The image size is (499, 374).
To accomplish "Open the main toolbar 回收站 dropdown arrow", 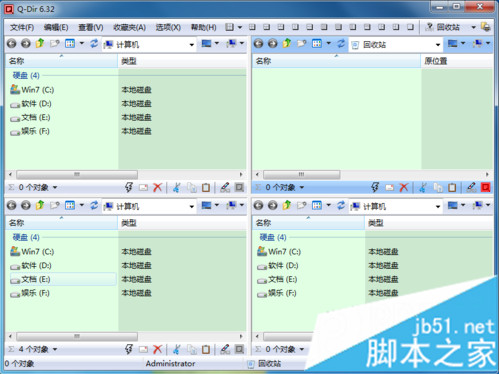I will 473,27.
